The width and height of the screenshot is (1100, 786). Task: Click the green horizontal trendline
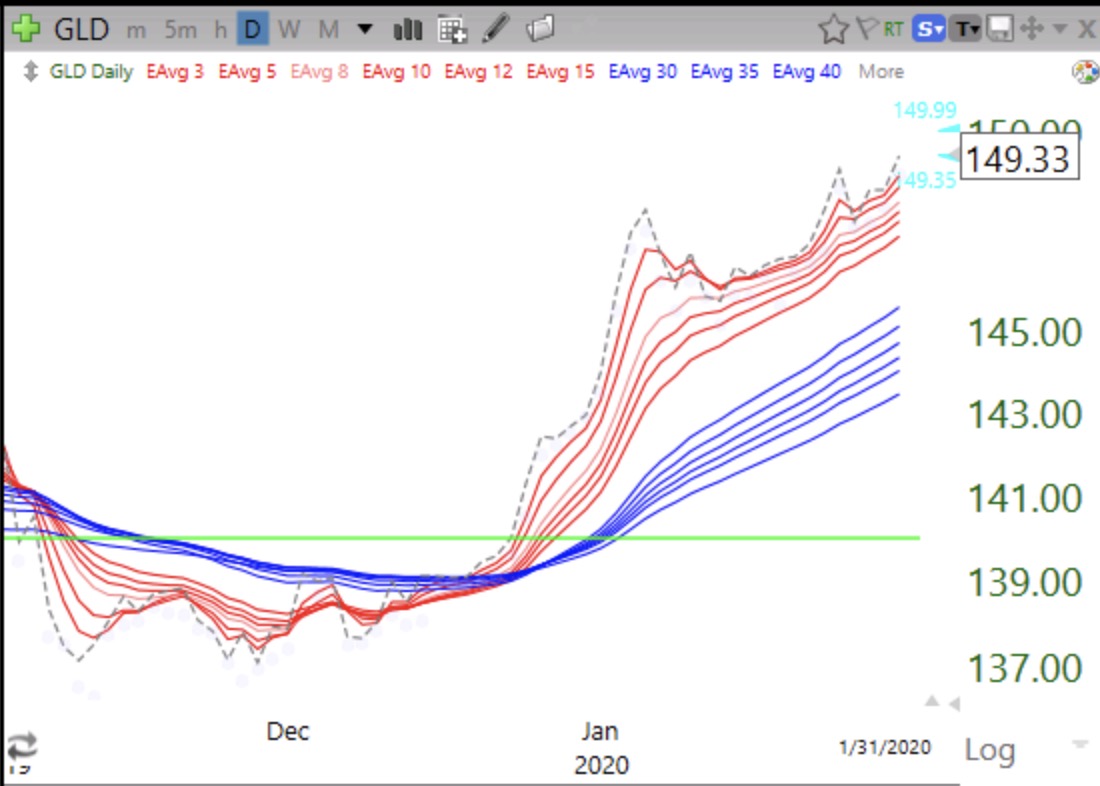[x=462, y=538]
